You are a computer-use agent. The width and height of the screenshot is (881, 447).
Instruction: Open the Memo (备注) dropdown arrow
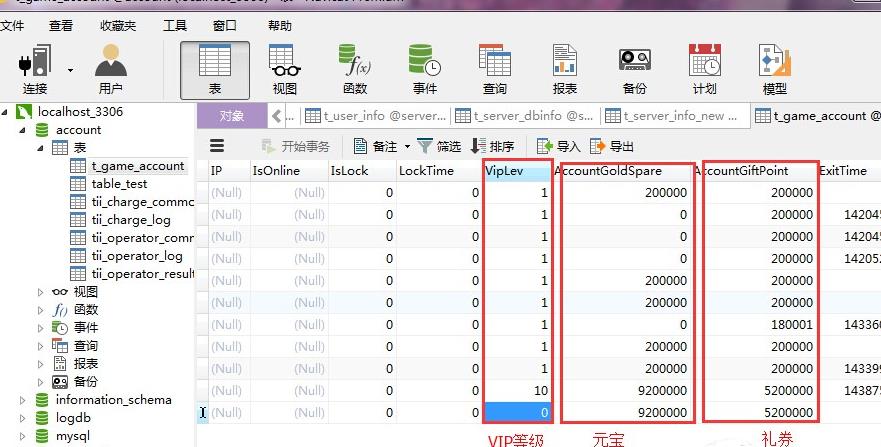[407, 147]
